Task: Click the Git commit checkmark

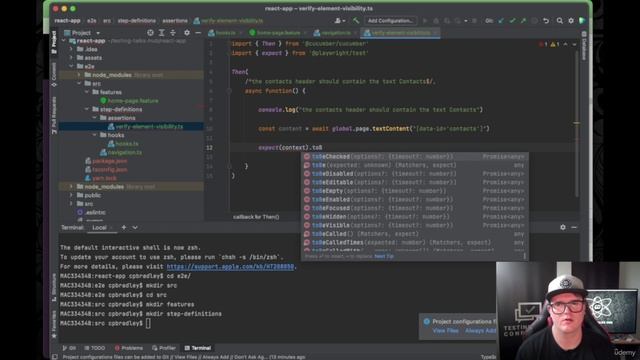Action: pyautogui.click(x=512, y=20)
